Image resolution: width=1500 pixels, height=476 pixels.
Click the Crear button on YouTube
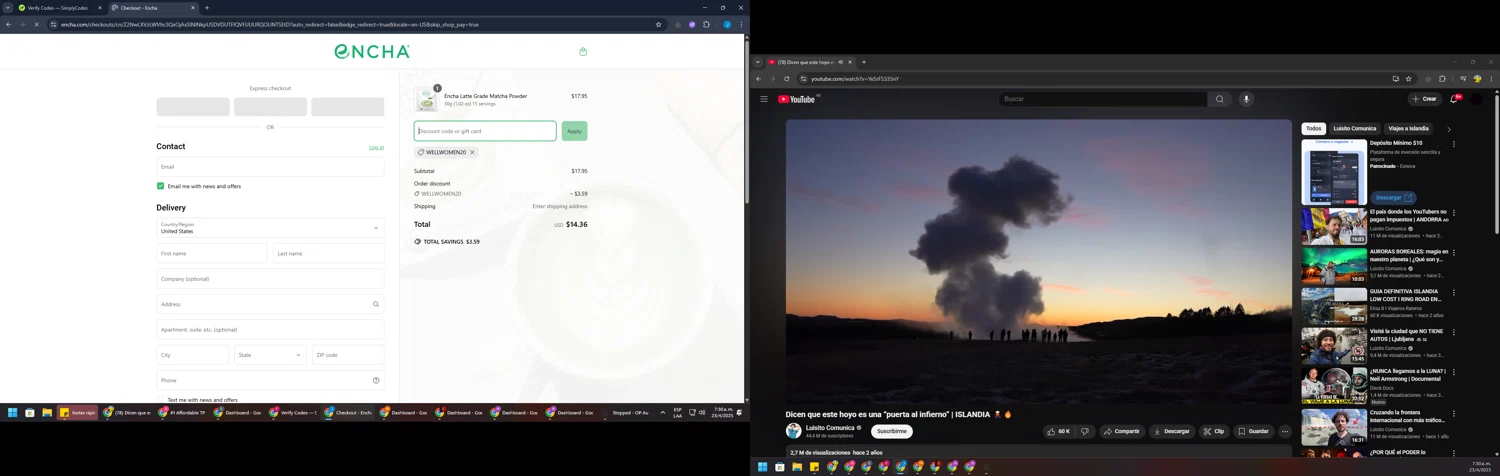coord(1424,99)
